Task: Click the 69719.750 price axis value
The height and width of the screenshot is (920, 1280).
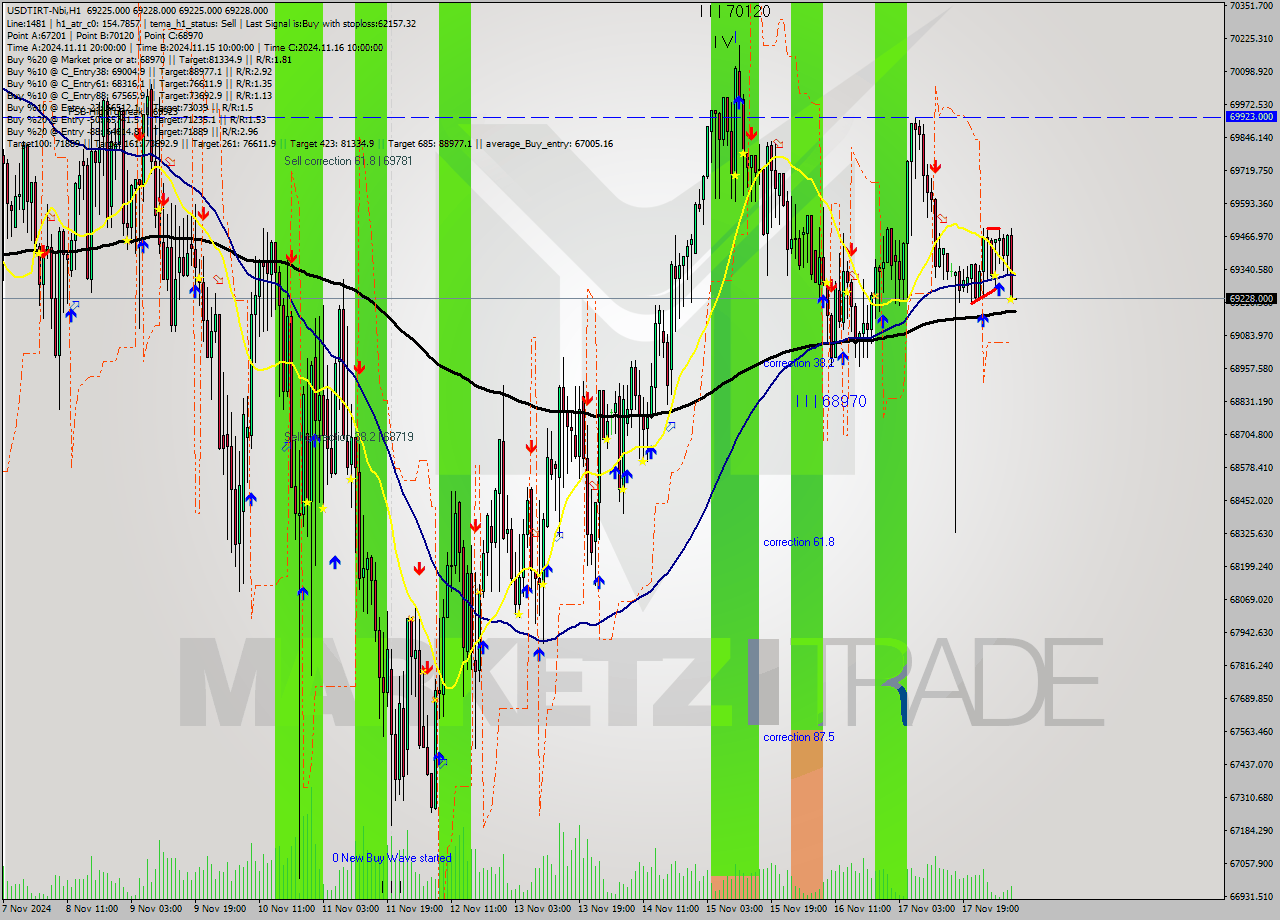Action: point(1251,170)
